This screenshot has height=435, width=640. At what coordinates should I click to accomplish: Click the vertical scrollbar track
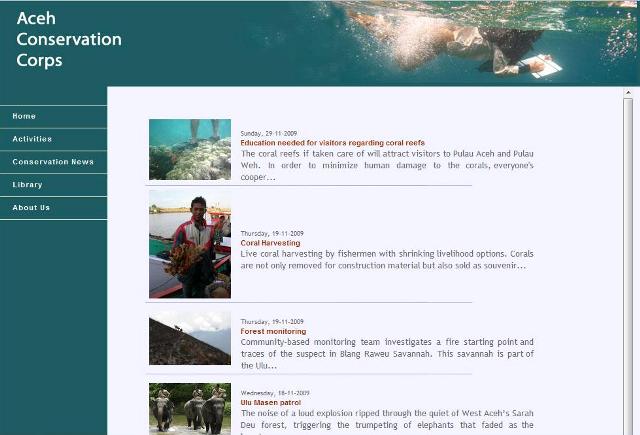[x=628, y=265]
